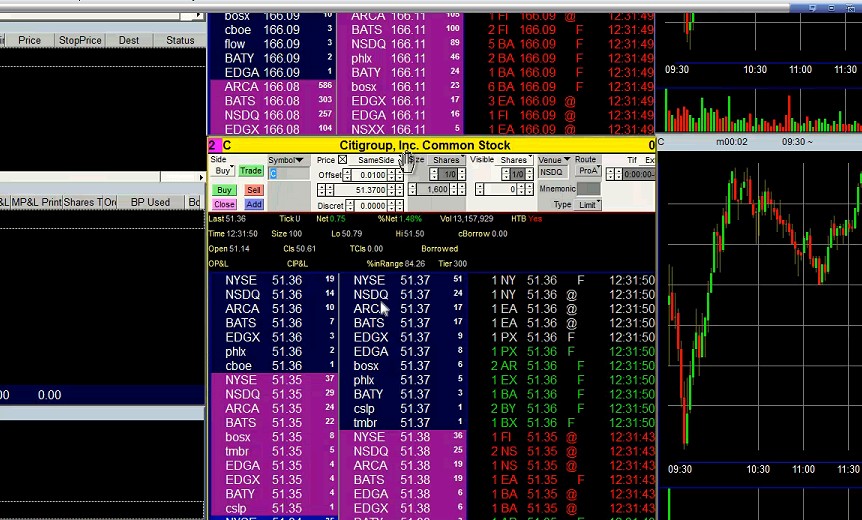This screenshot has width=862, height=520.
Task: Select the NYSE 51.37 ask row with size 51
Action: tap(403, 280)
